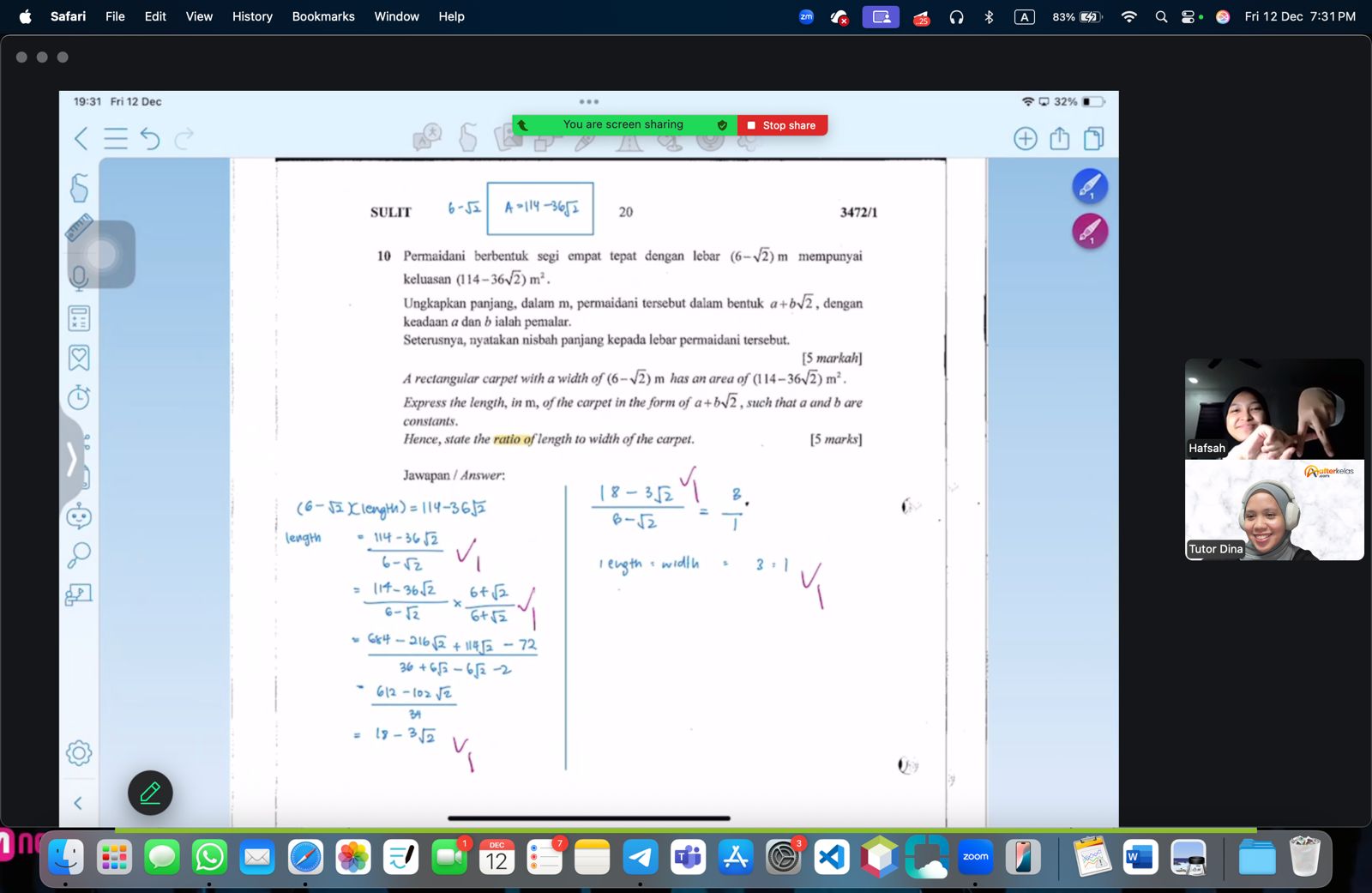
Task: Launch WhatsApp from the dock
Action: tap(209, 856)
